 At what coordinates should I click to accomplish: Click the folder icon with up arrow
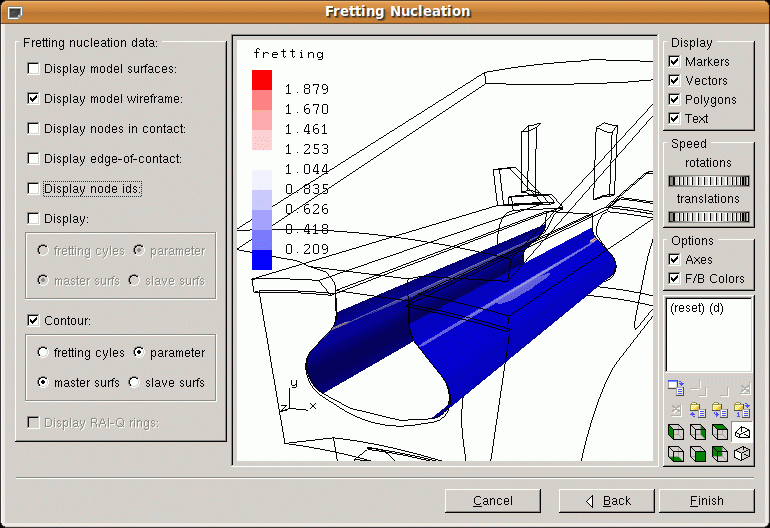(x=697, y=409)
